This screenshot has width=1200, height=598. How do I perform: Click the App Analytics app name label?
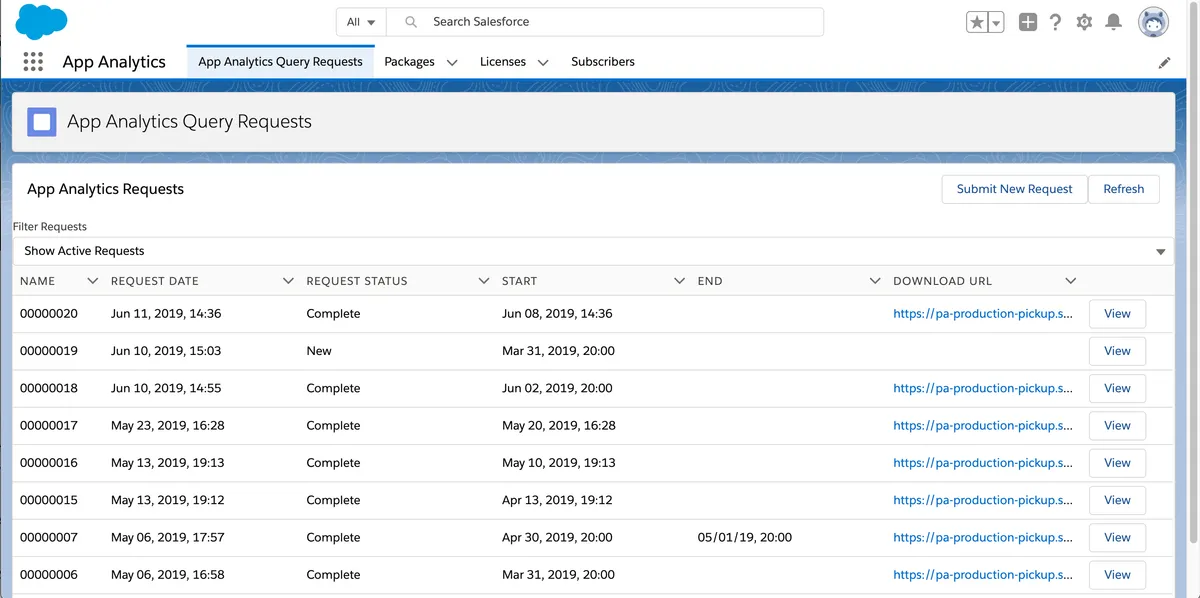coord(114,62)
